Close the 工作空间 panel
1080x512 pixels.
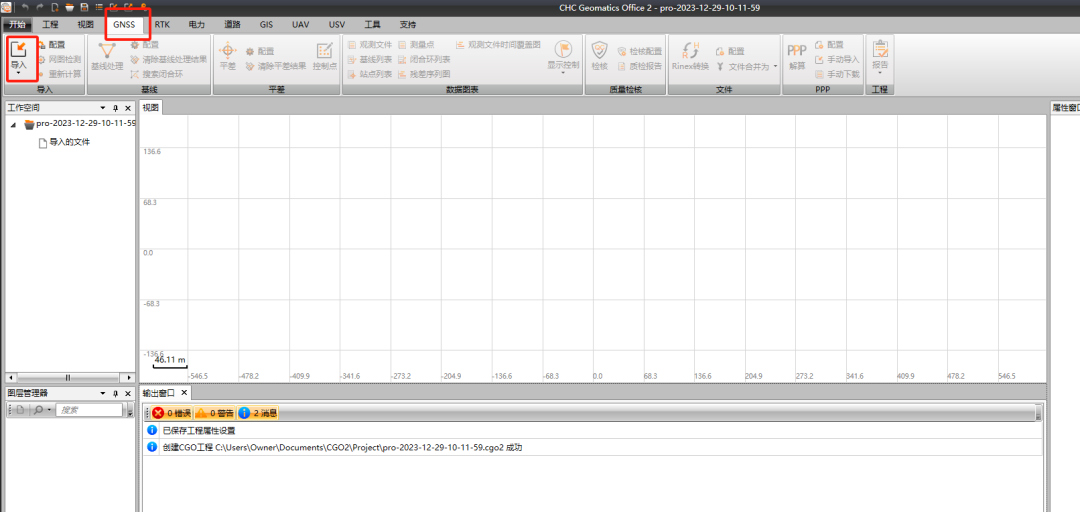(128, 108)
